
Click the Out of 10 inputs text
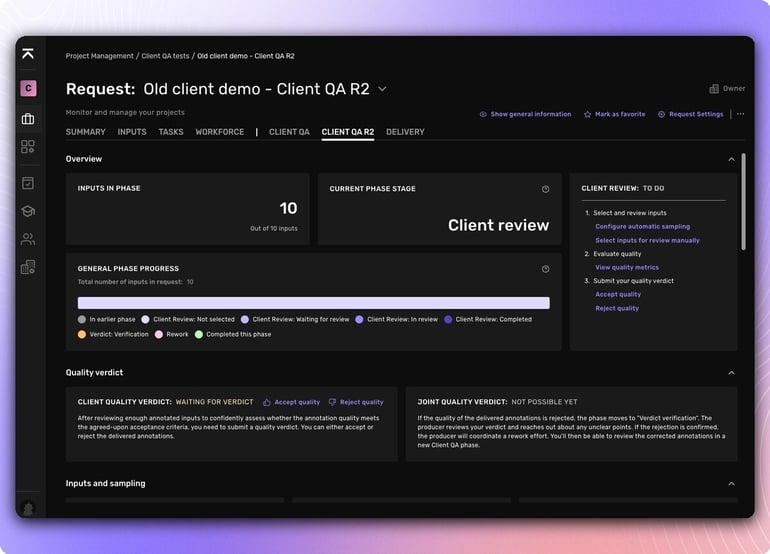274,228
